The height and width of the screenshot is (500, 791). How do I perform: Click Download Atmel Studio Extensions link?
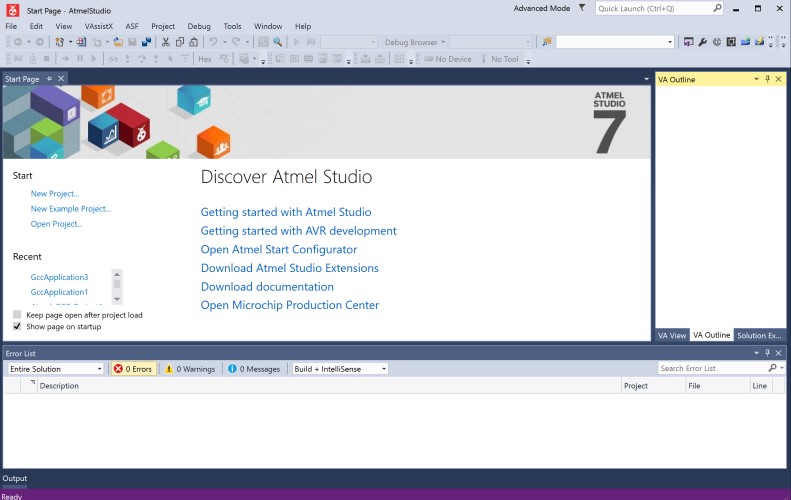pos(290,268)
